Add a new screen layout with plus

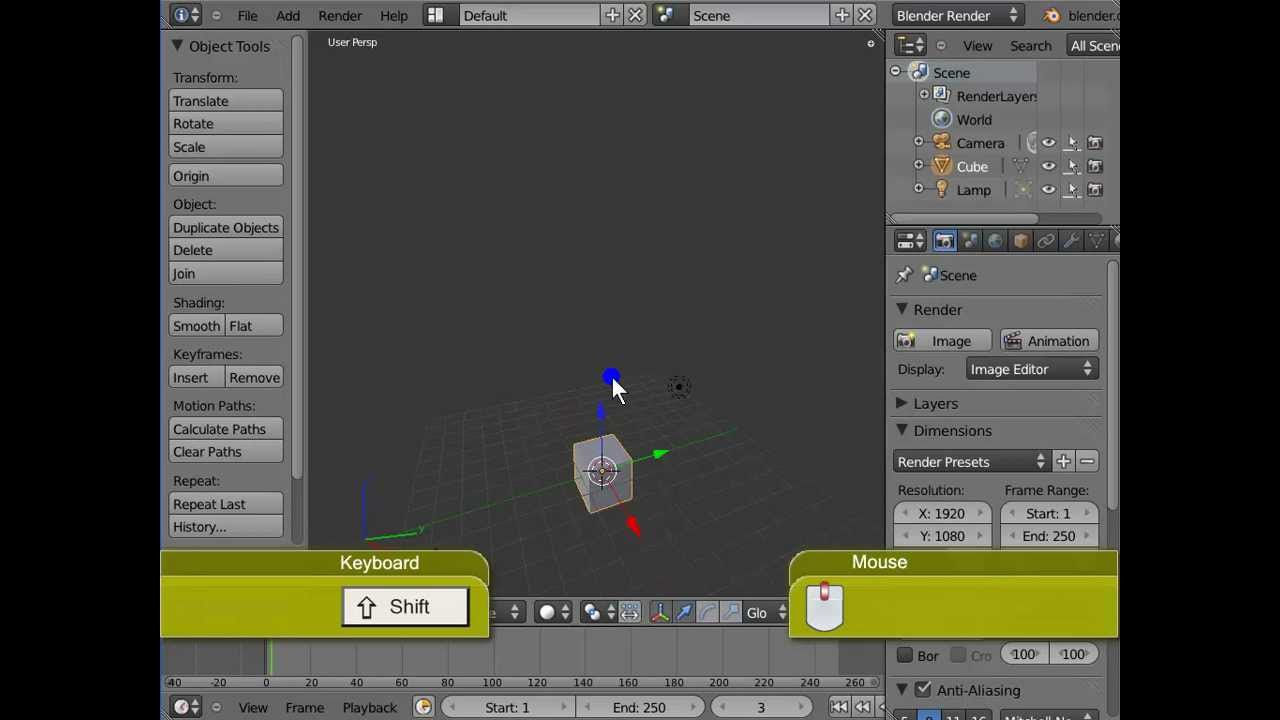[612, 15]
